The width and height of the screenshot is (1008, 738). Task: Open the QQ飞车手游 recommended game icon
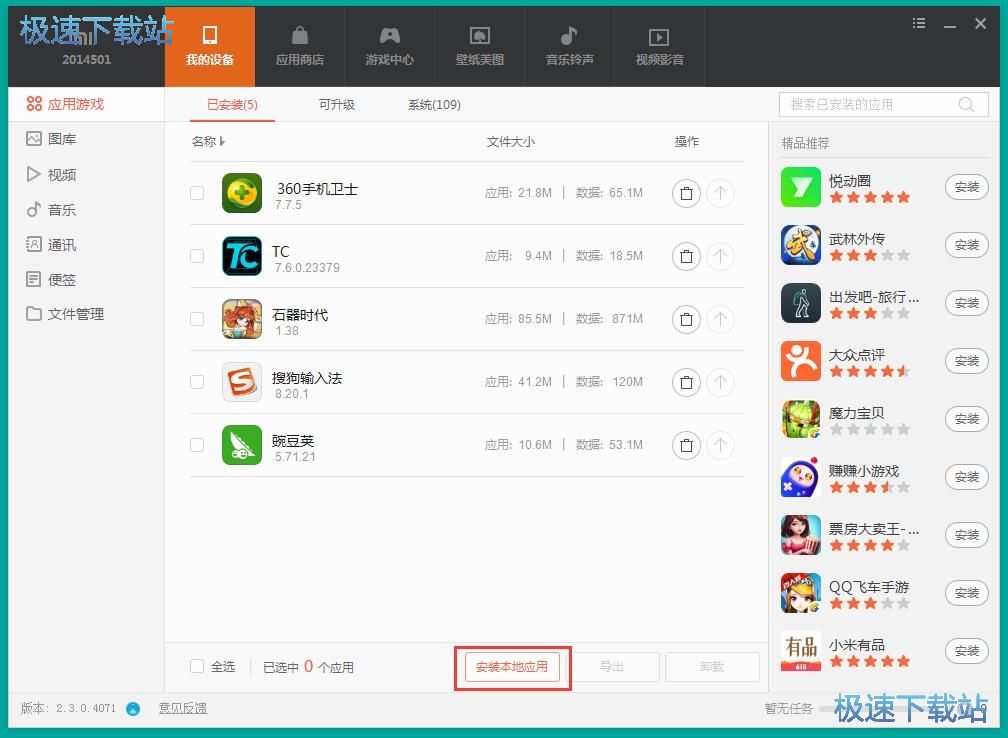801,593
